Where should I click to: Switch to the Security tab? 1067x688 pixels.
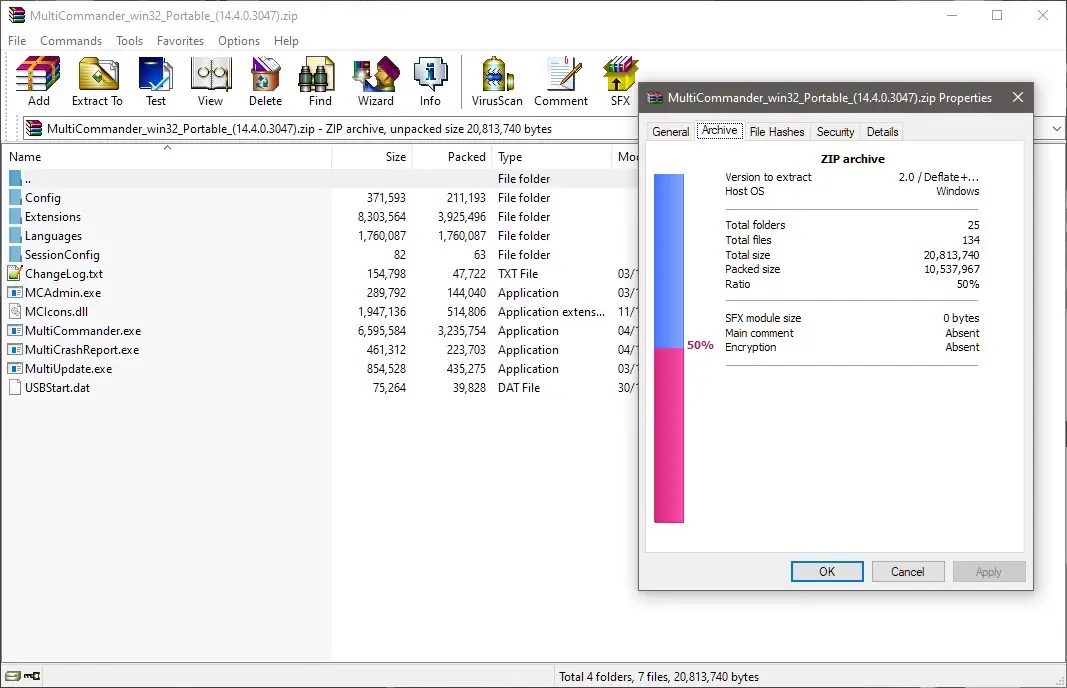[x=835, y=131]
